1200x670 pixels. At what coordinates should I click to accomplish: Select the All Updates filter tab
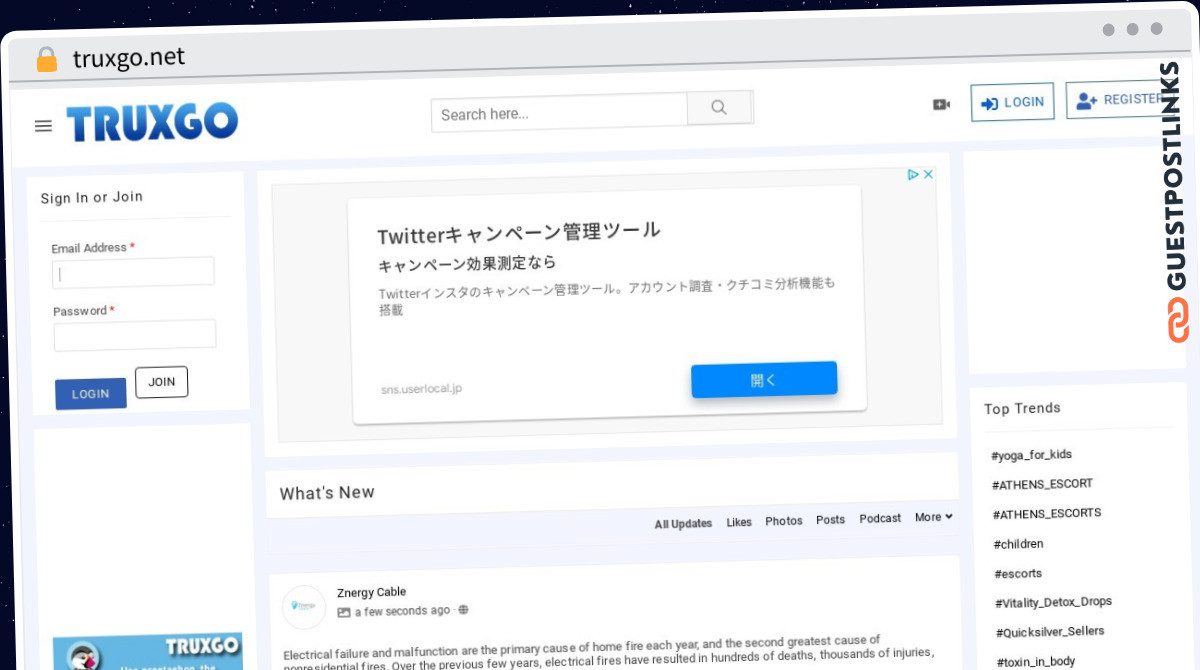pos(684,524)
